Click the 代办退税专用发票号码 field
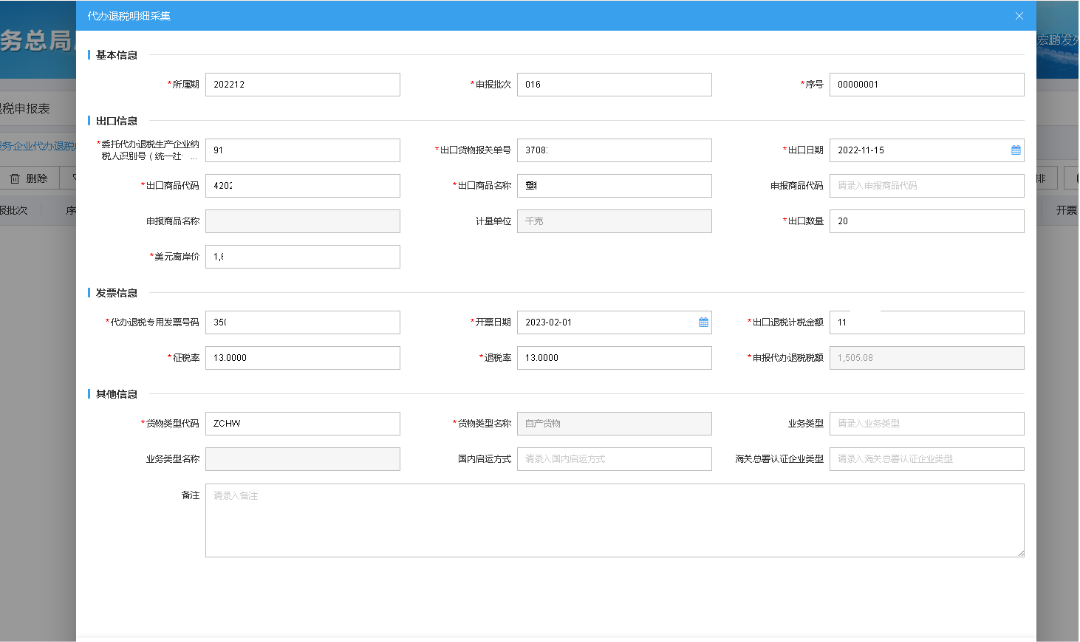This screenshot has width=1080, height=642. (302, 322)
